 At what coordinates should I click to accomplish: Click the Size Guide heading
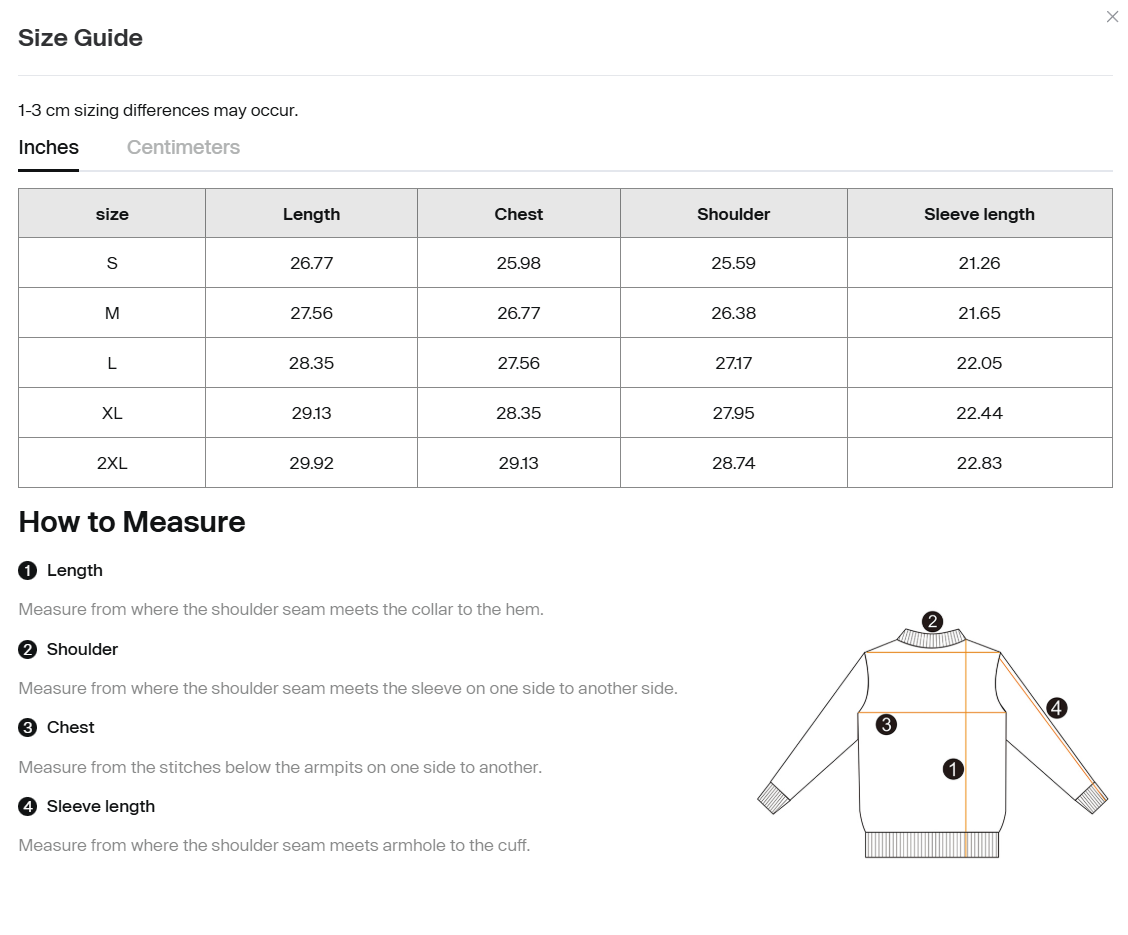click(80, 38)
